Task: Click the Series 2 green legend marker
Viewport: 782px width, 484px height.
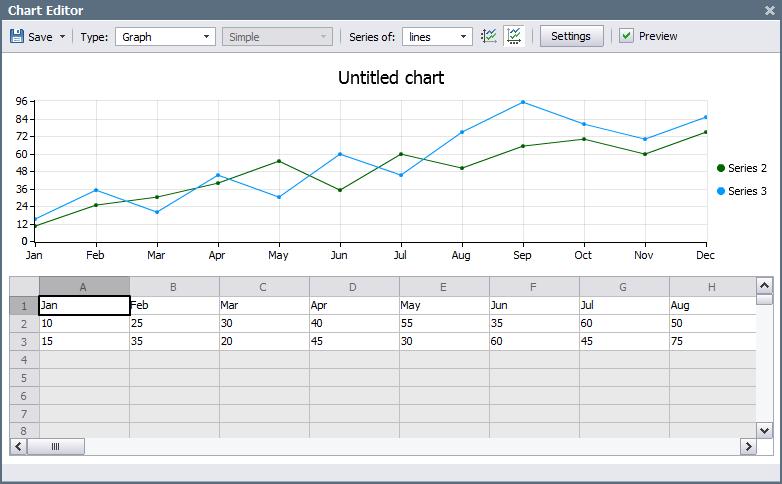Action: [x=720, y=168]
